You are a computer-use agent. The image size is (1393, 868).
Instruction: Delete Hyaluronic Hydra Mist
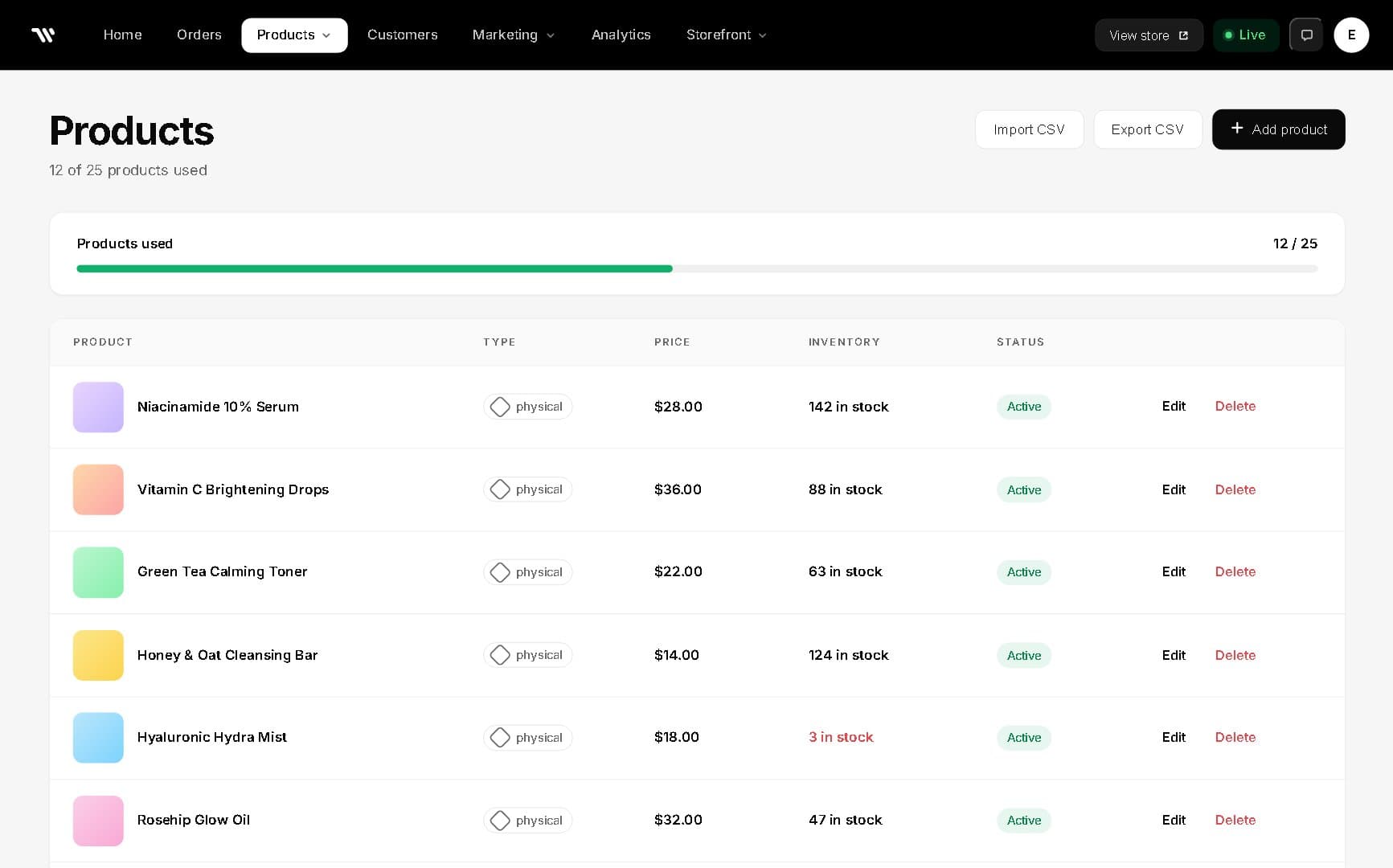(x=1235, y=737)
